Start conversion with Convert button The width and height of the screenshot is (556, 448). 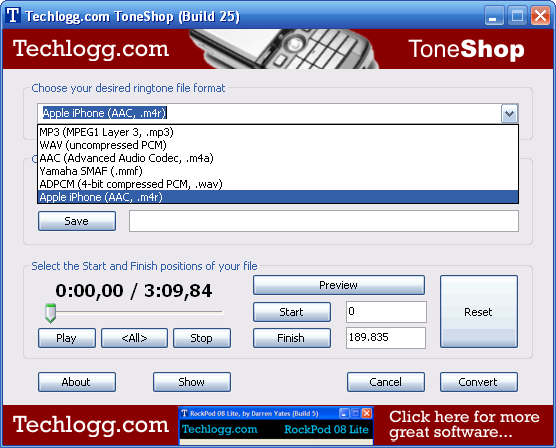pyautogui.click(x=479, y=382)
